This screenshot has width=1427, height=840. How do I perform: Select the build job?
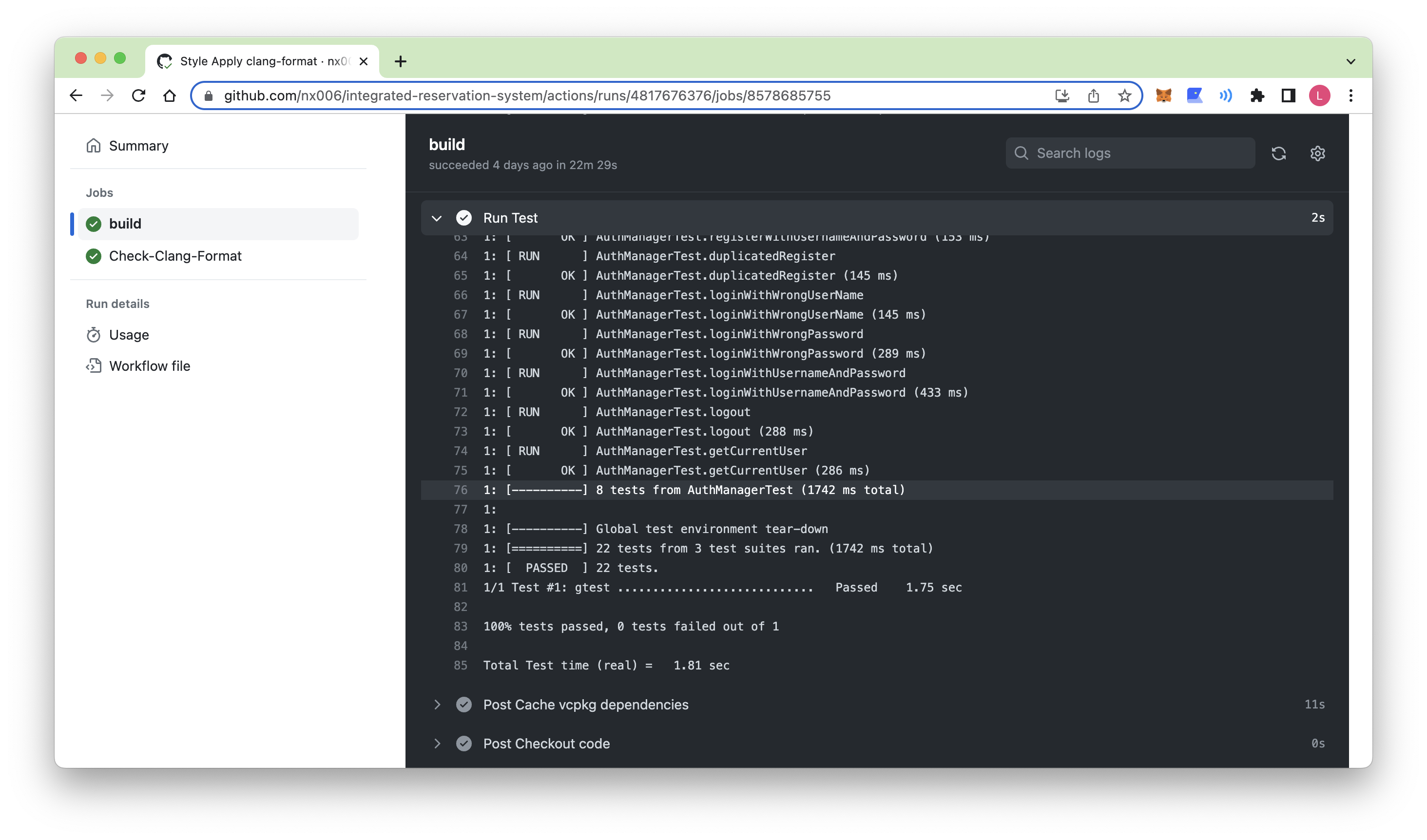pyautogui.click(x=218, y=224)
